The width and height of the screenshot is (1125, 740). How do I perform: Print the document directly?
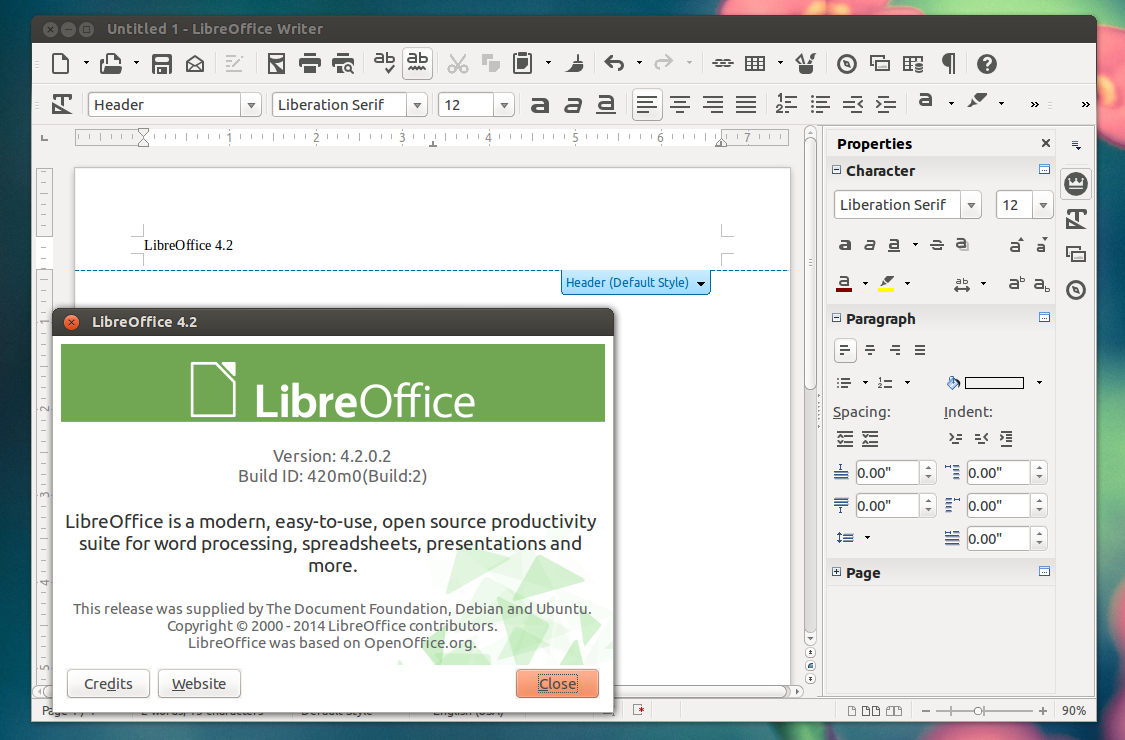point(309,63)
